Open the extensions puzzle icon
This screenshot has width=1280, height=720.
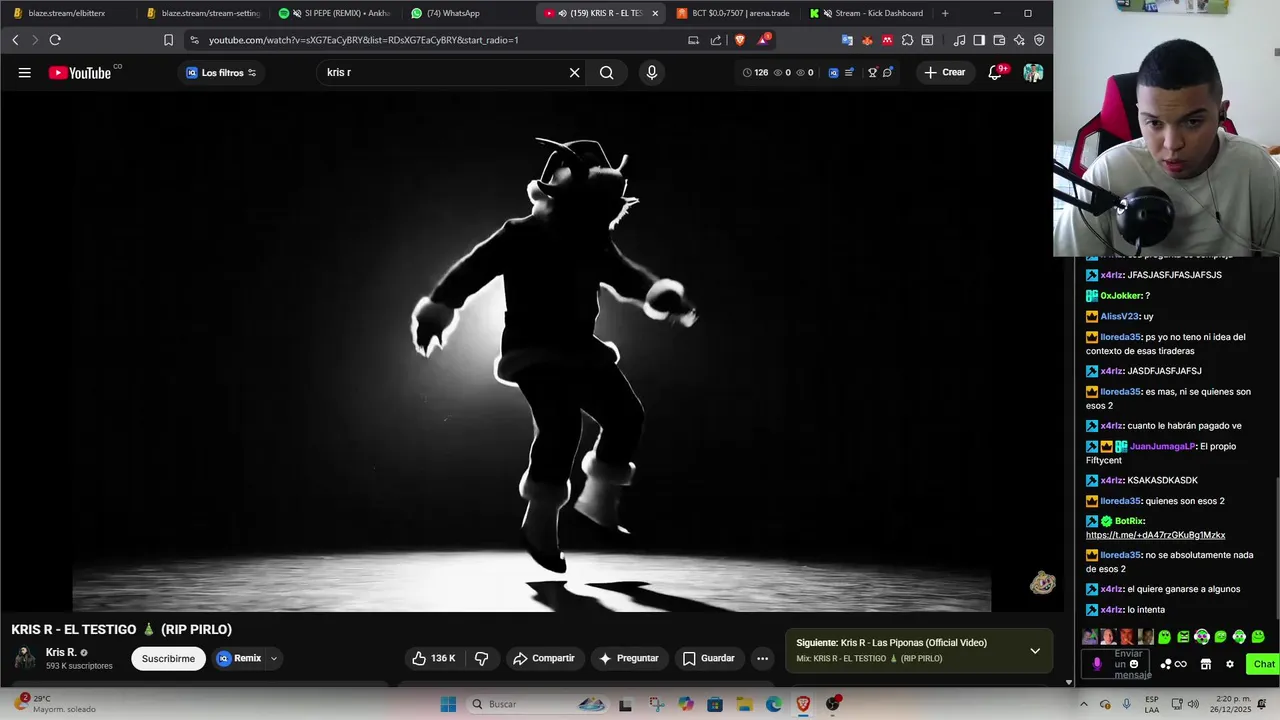(907, 40)
